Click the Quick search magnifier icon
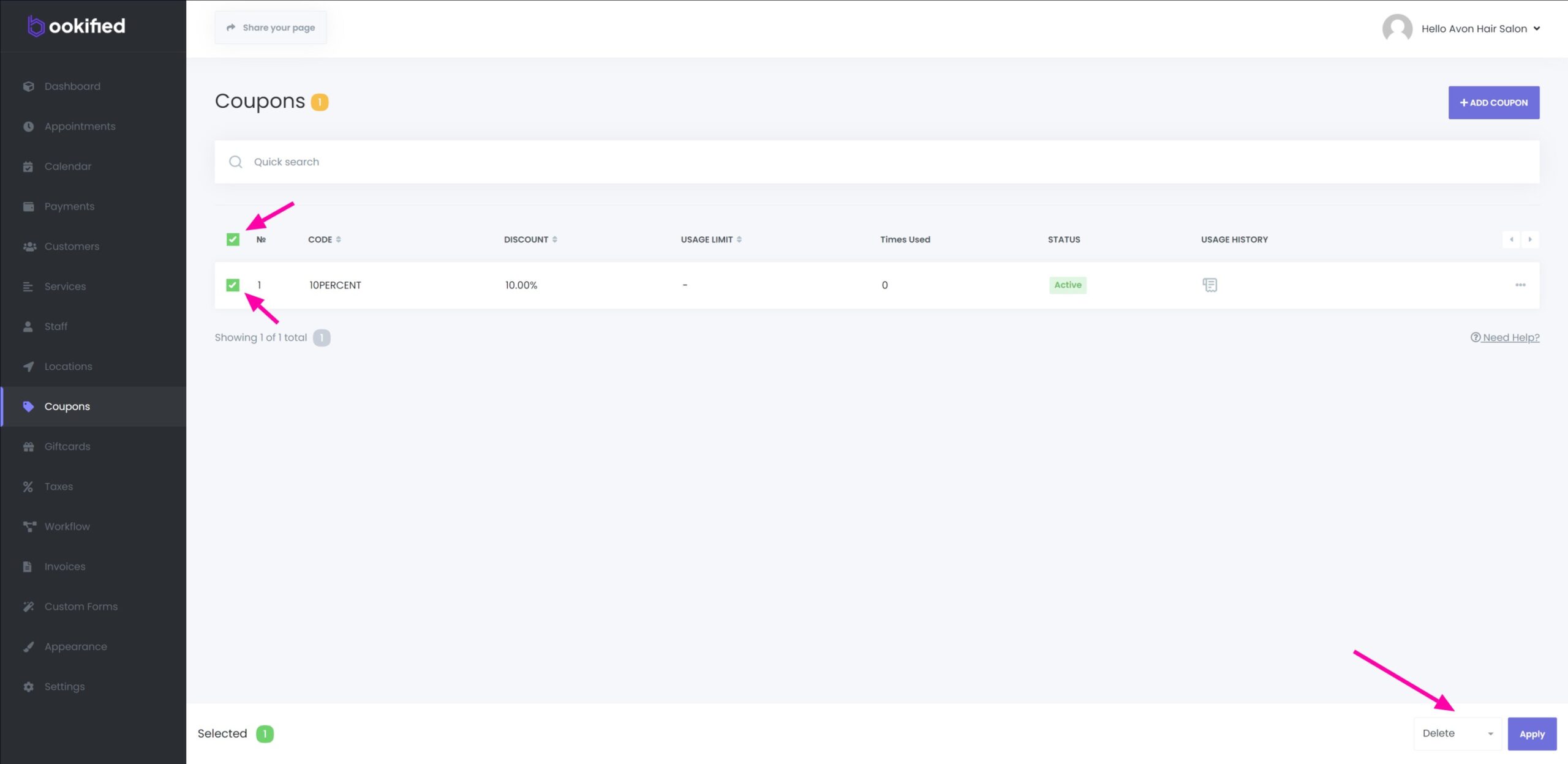The width and height of the screenshot is (1568, 764). pos(235,162)
